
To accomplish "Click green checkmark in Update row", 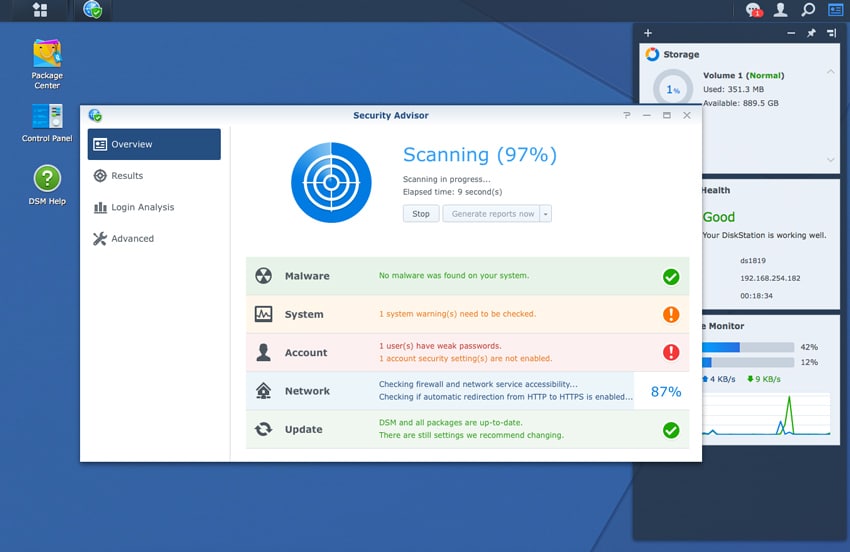I will click(x=671, y=430).
